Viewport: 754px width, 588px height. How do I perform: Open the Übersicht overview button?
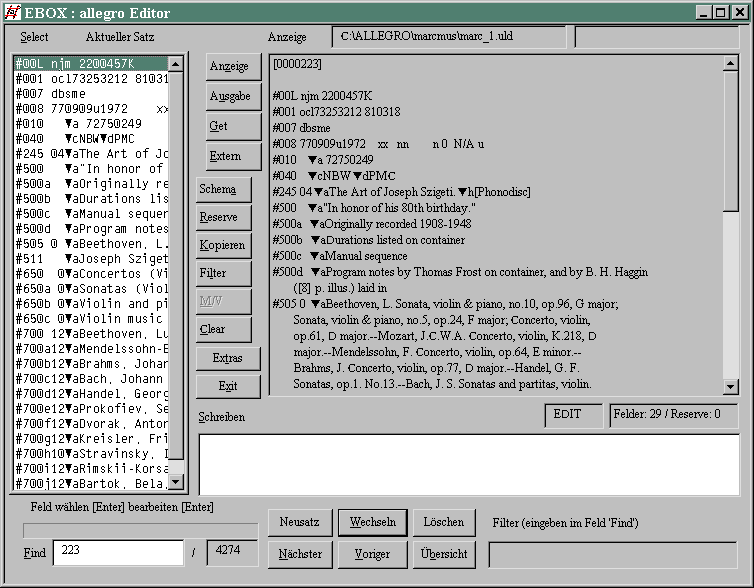coord(443,554)
